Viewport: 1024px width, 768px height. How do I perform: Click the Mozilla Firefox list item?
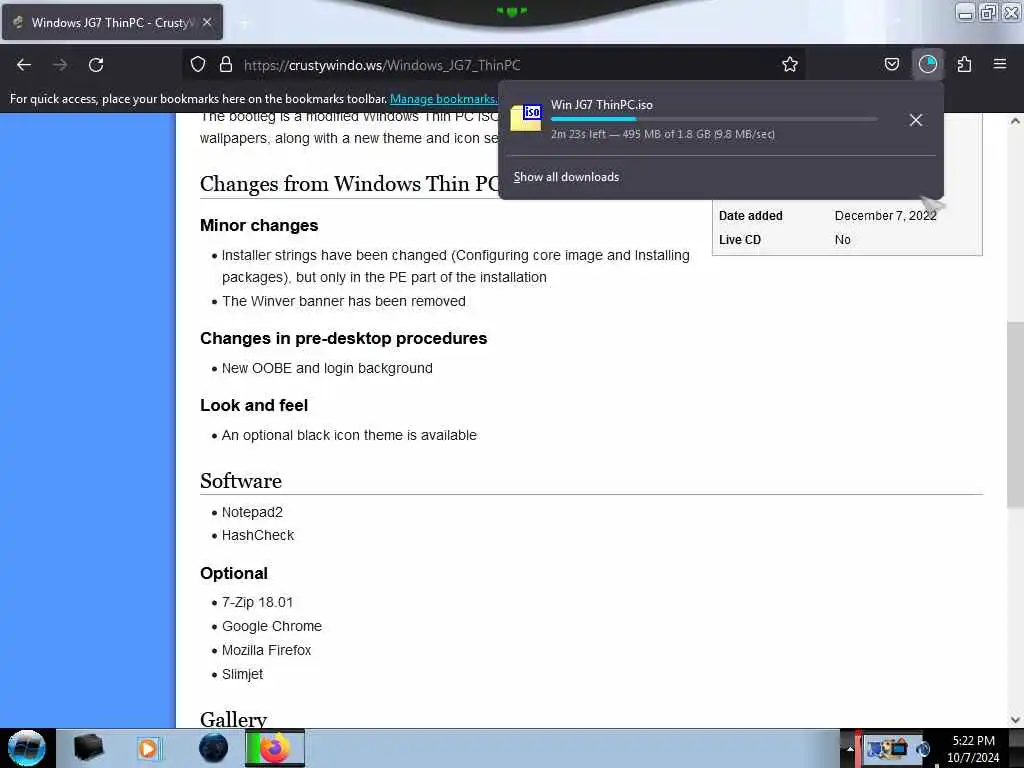pos(266,650)
